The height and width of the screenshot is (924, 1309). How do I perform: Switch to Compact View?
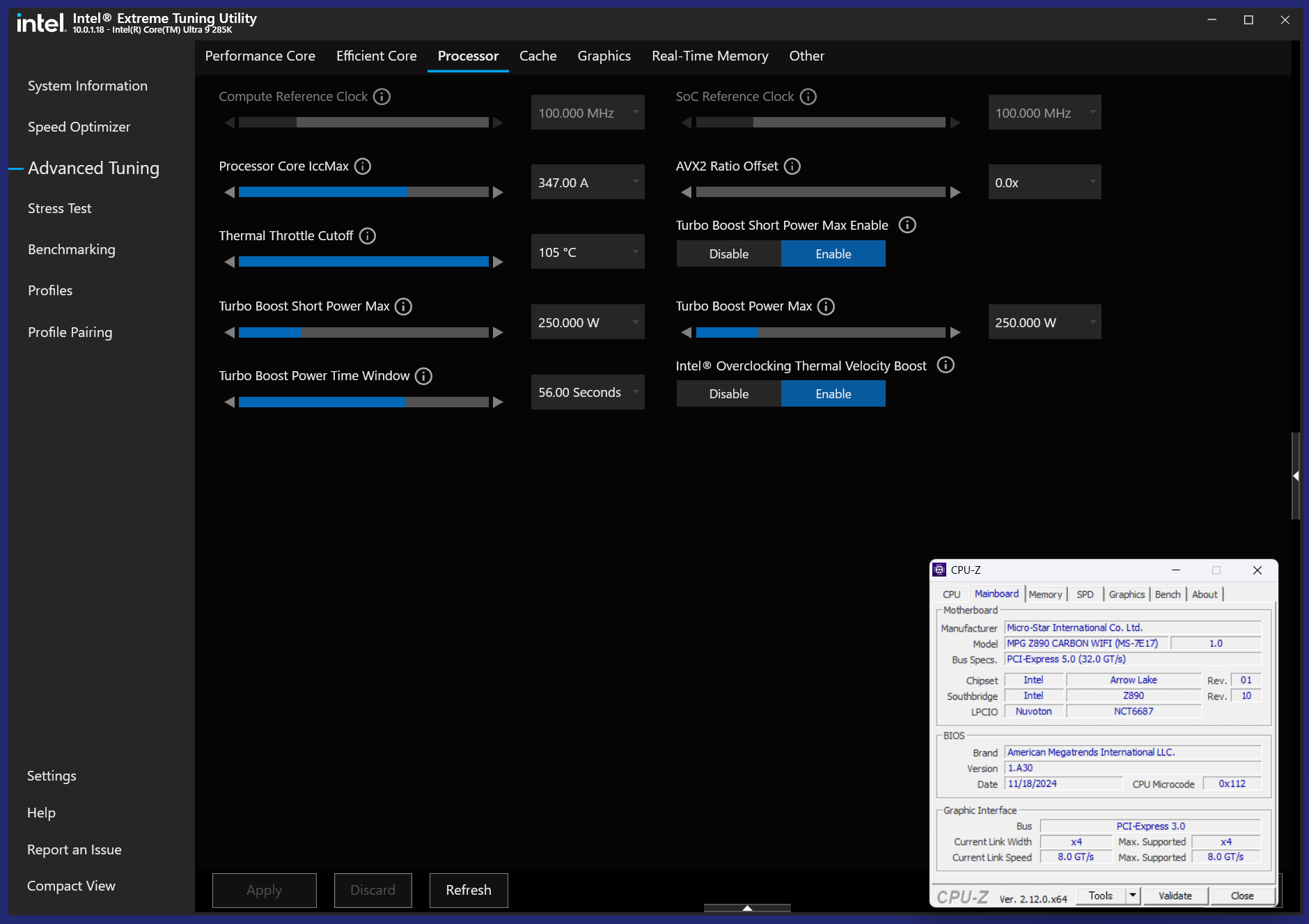coord(71,886)
